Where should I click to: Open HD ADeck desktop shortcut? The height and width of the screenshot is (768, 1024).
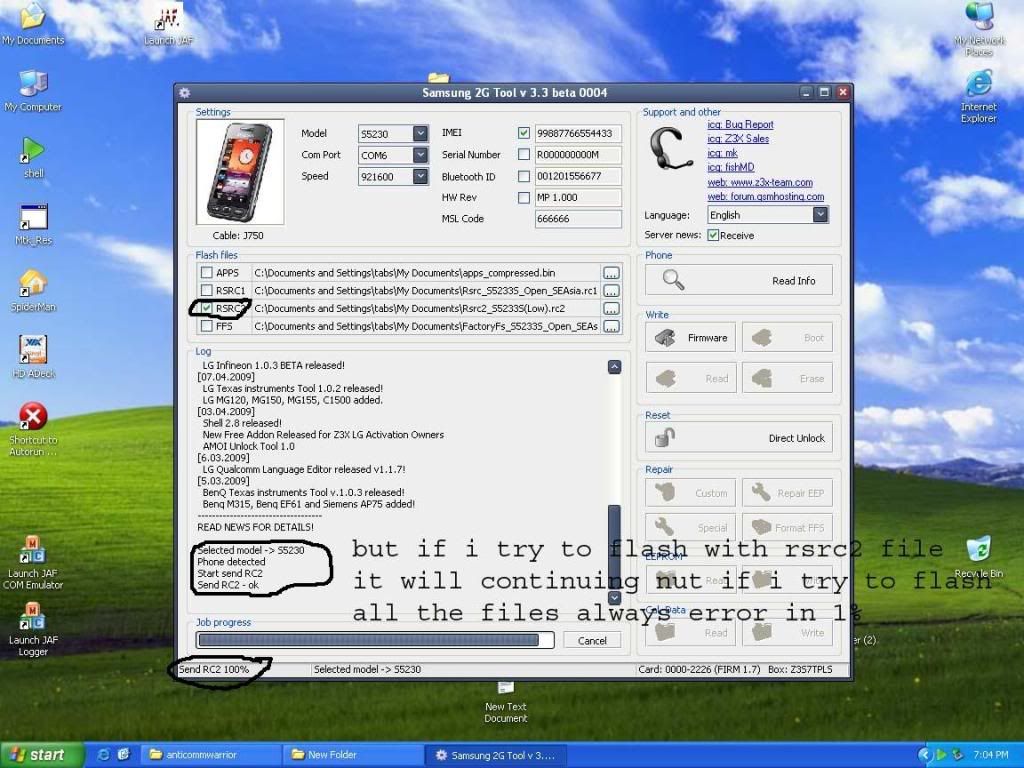(33, 356)
